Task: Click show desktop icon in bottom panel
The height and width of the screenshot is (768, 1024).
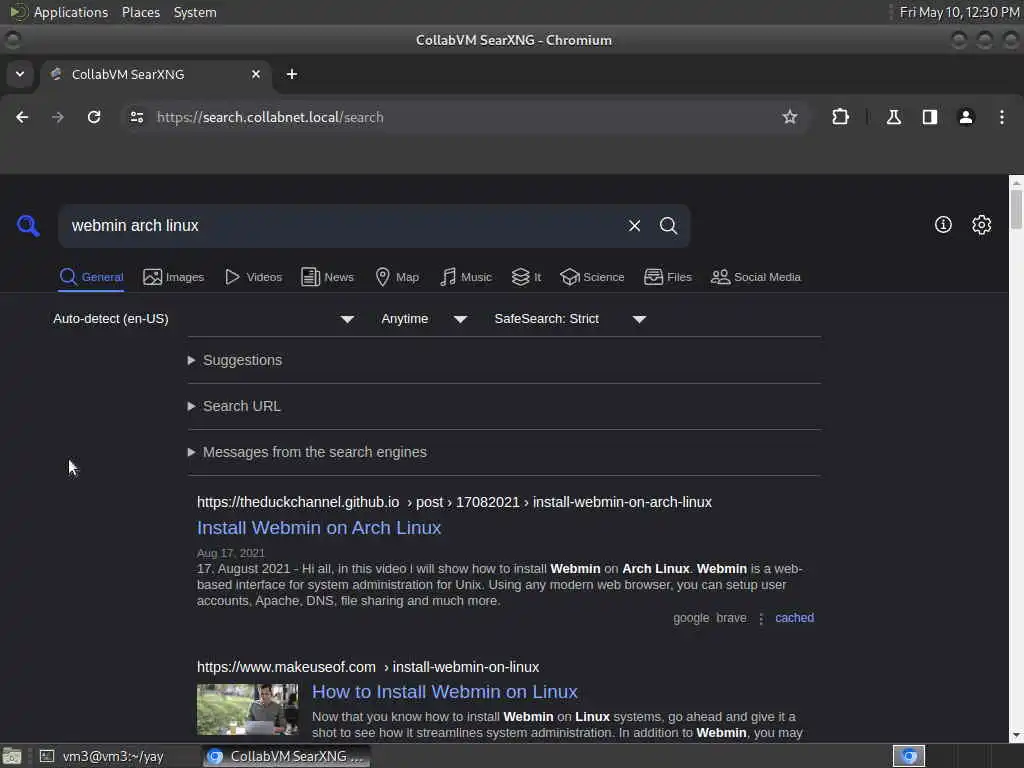Action: (x=12, y=756)
